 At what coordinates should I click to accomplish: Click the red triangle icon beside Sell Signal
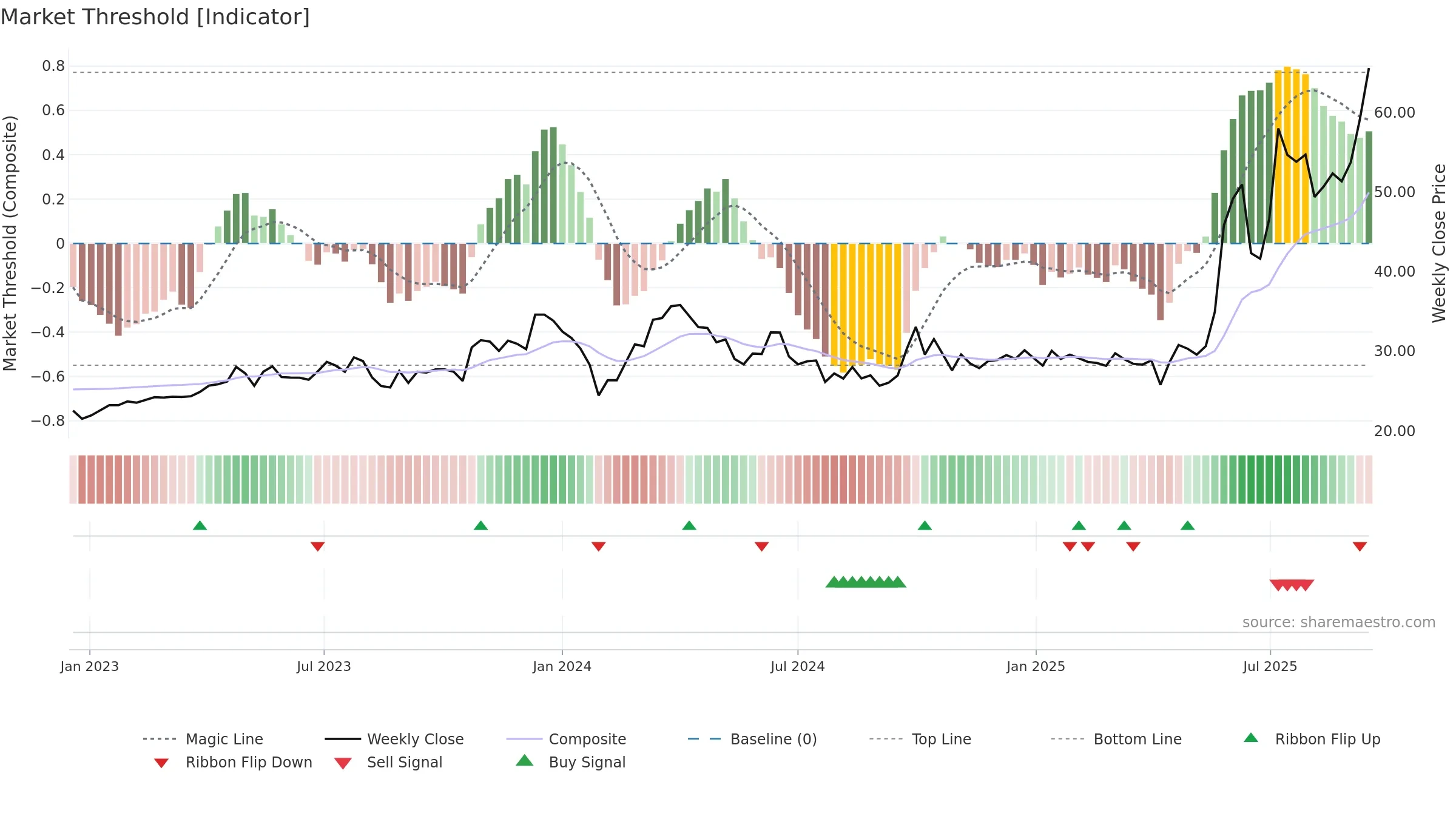[343, 763]
